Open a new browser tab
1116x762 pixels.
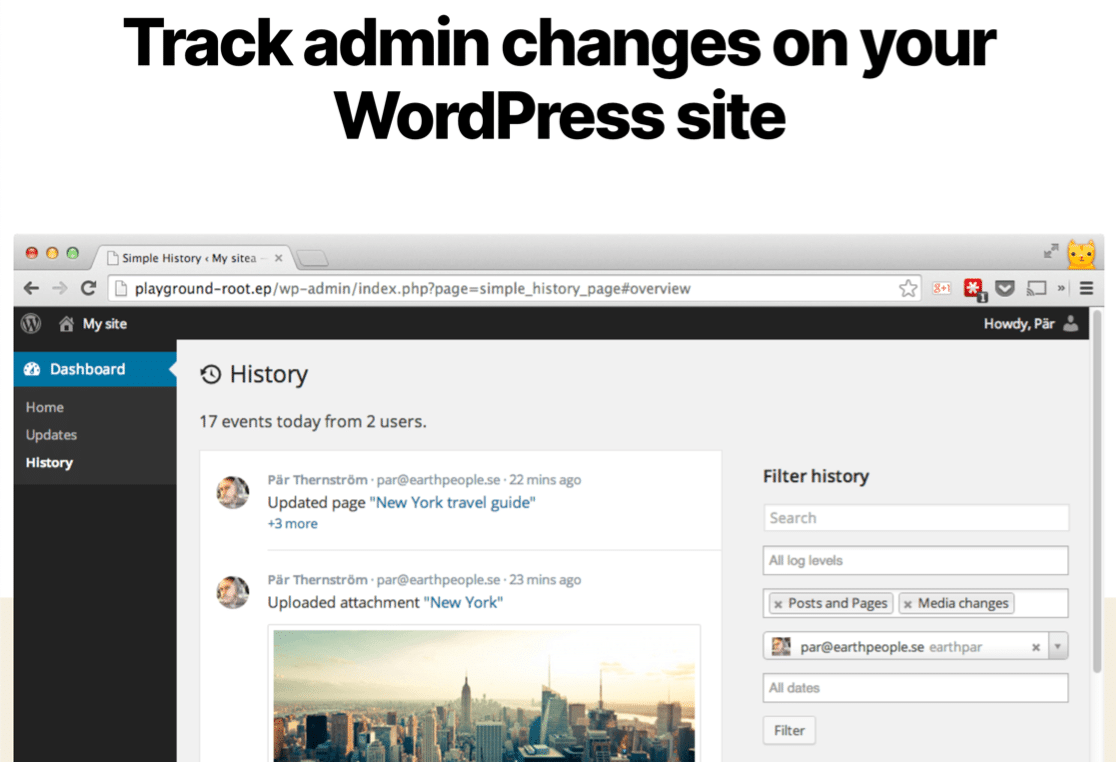[312, 258]
